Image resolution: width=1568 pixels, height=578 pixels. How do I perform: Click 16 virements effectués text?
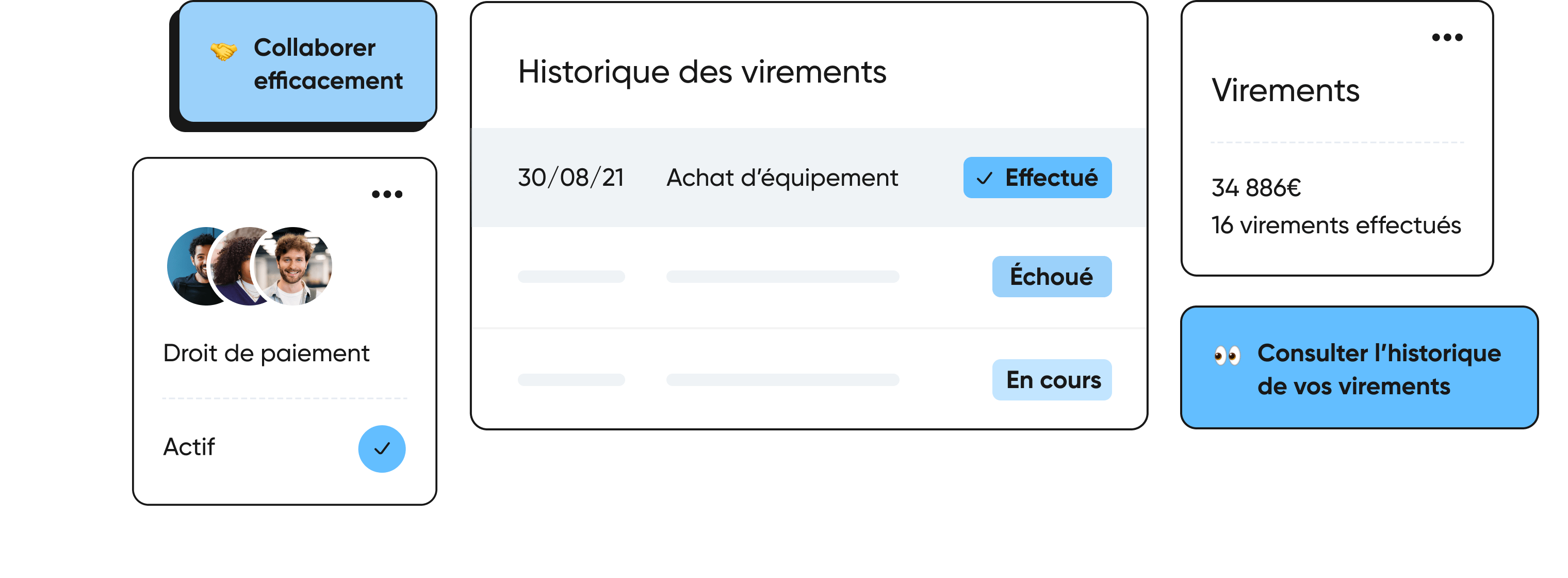[1336, 226]
